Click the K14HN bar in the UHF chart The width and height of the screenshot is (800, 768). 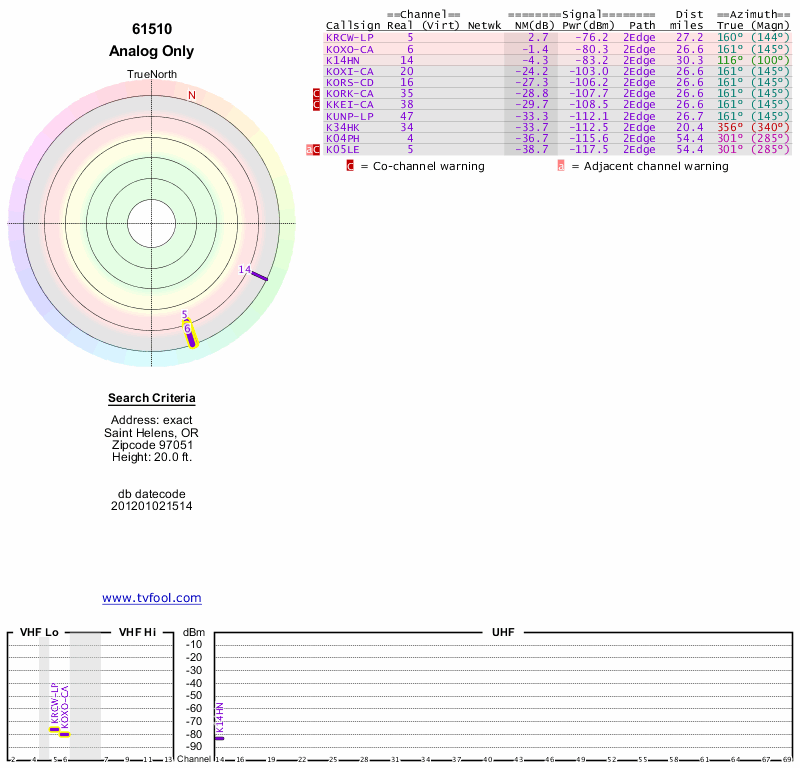tap(219, 738)
